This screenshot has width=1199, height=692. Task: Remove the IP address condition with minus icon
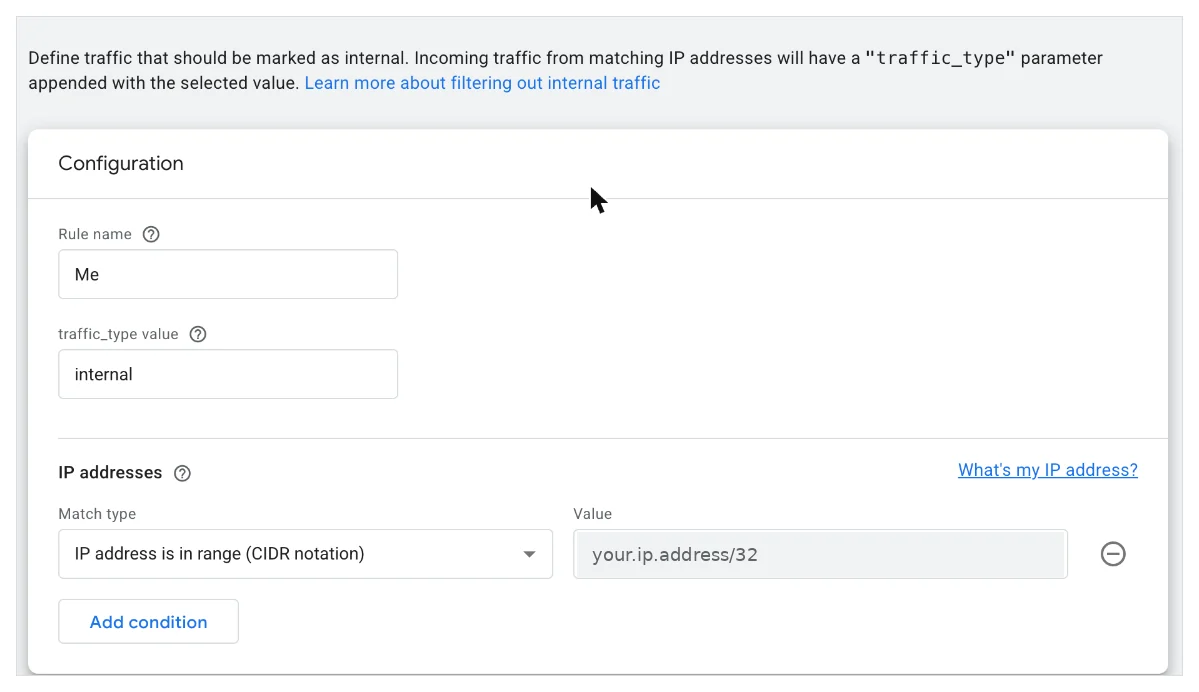(x=1113, y=554)
